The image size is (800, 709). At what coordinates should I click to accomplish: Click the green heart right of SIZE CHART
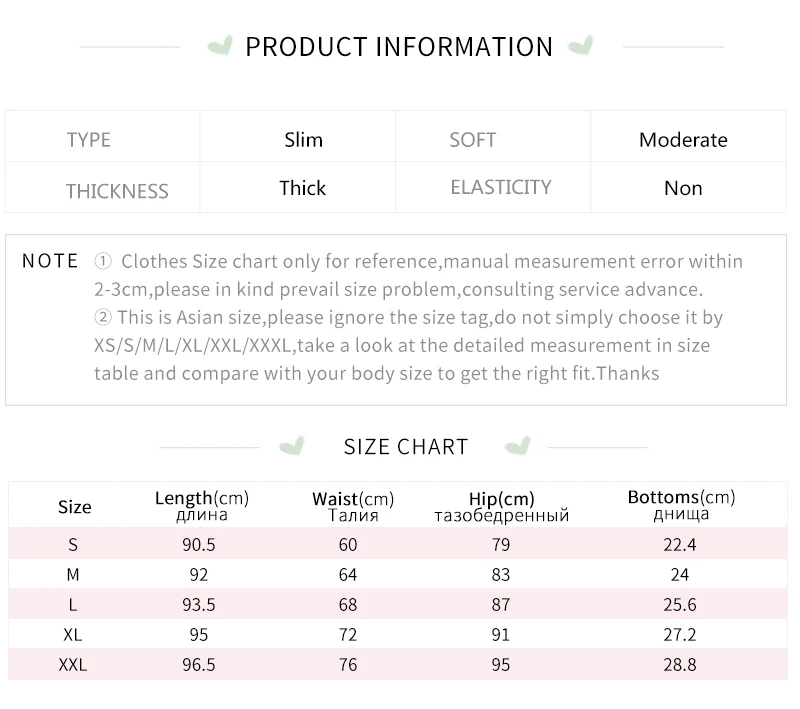point(518,446)
